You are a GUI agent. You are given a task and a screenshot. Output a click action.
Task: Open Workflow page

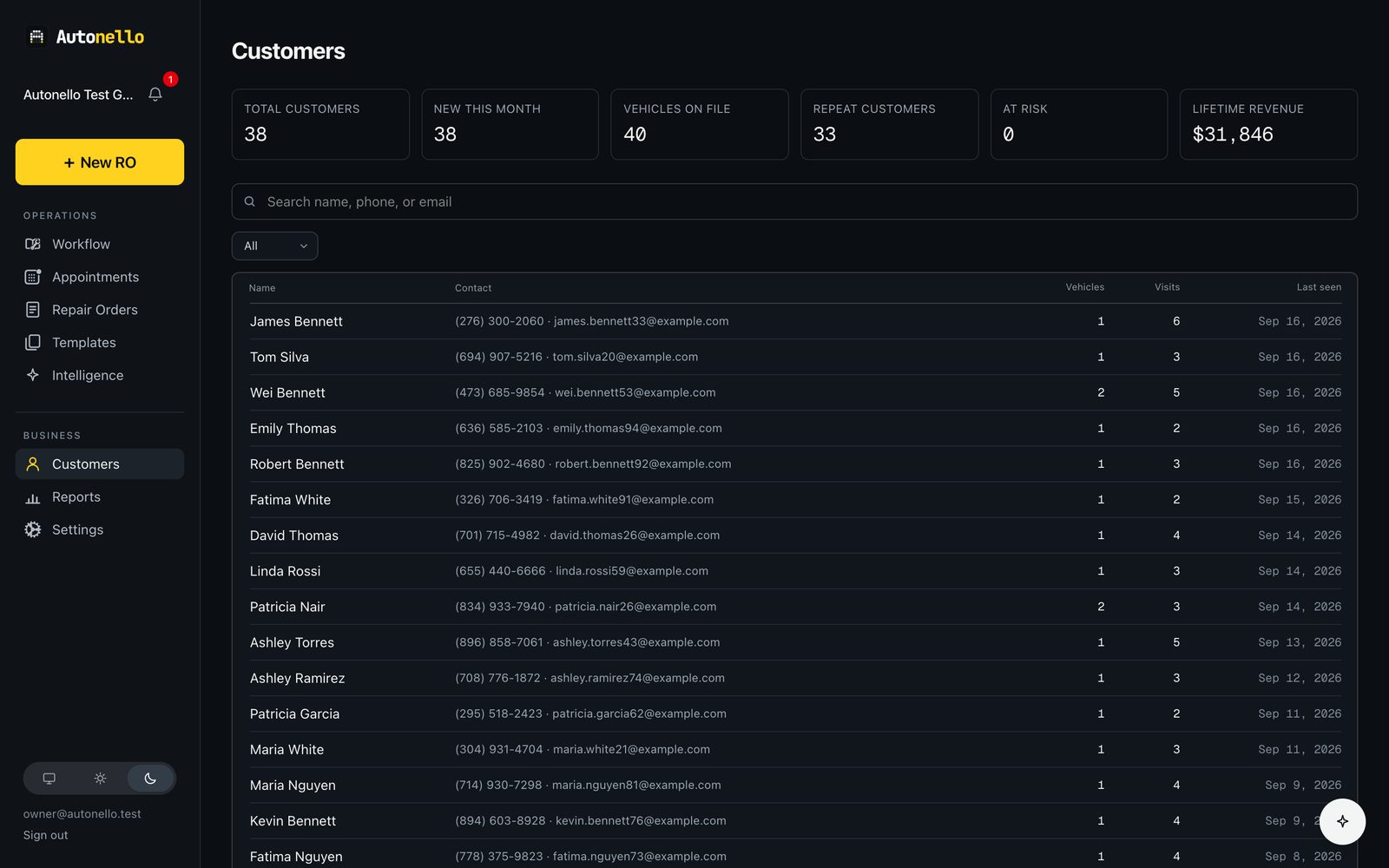(100, 244)
